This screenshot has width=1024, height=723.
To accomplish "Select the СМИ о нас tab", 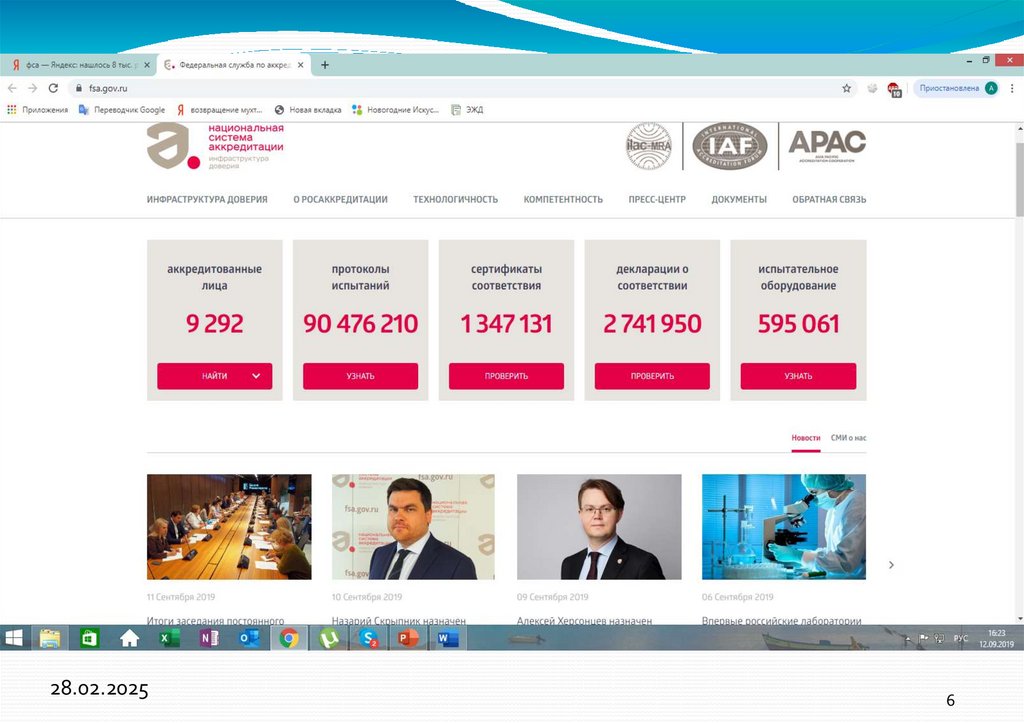I will pos(848,438).
